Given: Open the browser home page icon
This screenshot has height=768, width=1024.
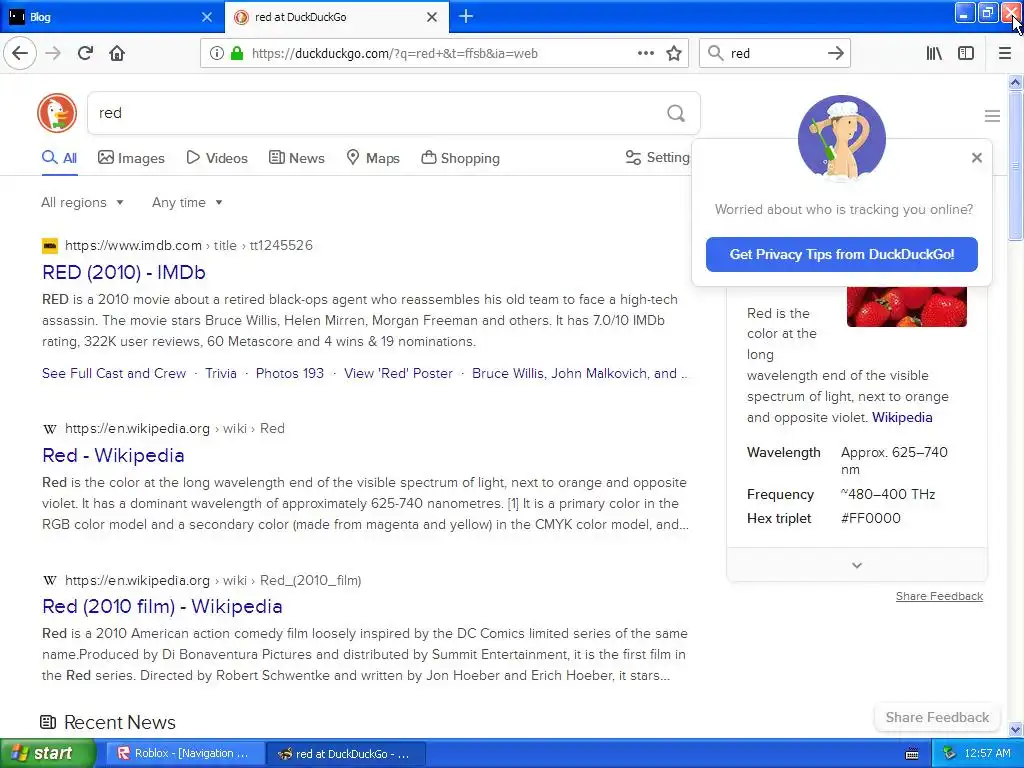Looking at the screenshot, I should click(x=117, y=53).
